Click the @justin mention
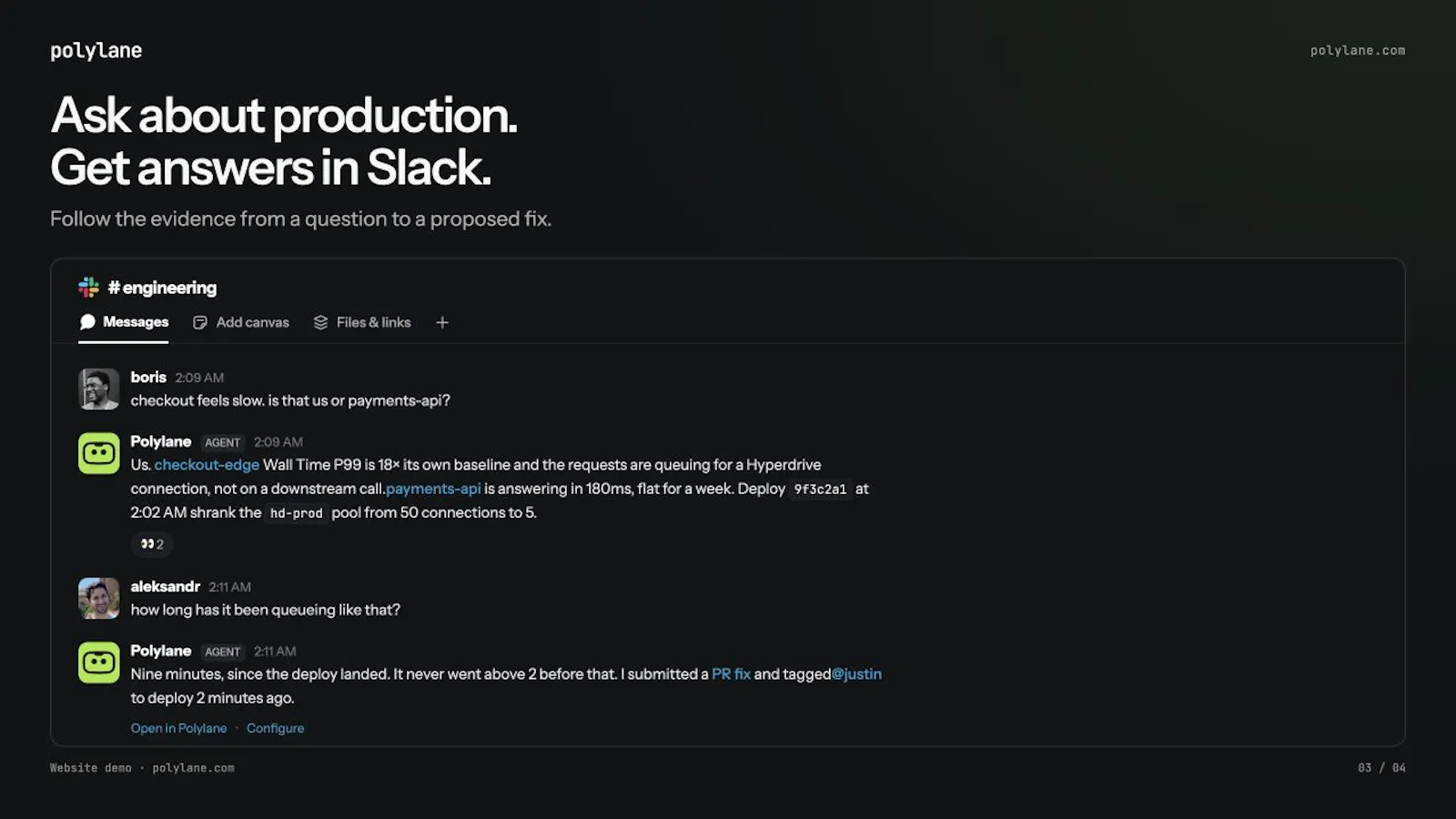Screen dimensions: 1456x819 (856, 674)
